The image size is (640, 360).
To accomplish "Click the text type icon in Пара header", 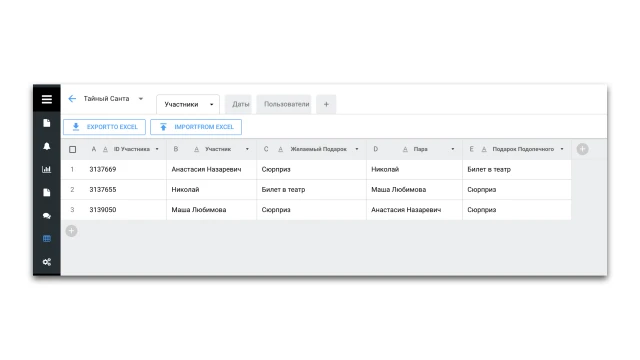I will (x=405, y=149).
